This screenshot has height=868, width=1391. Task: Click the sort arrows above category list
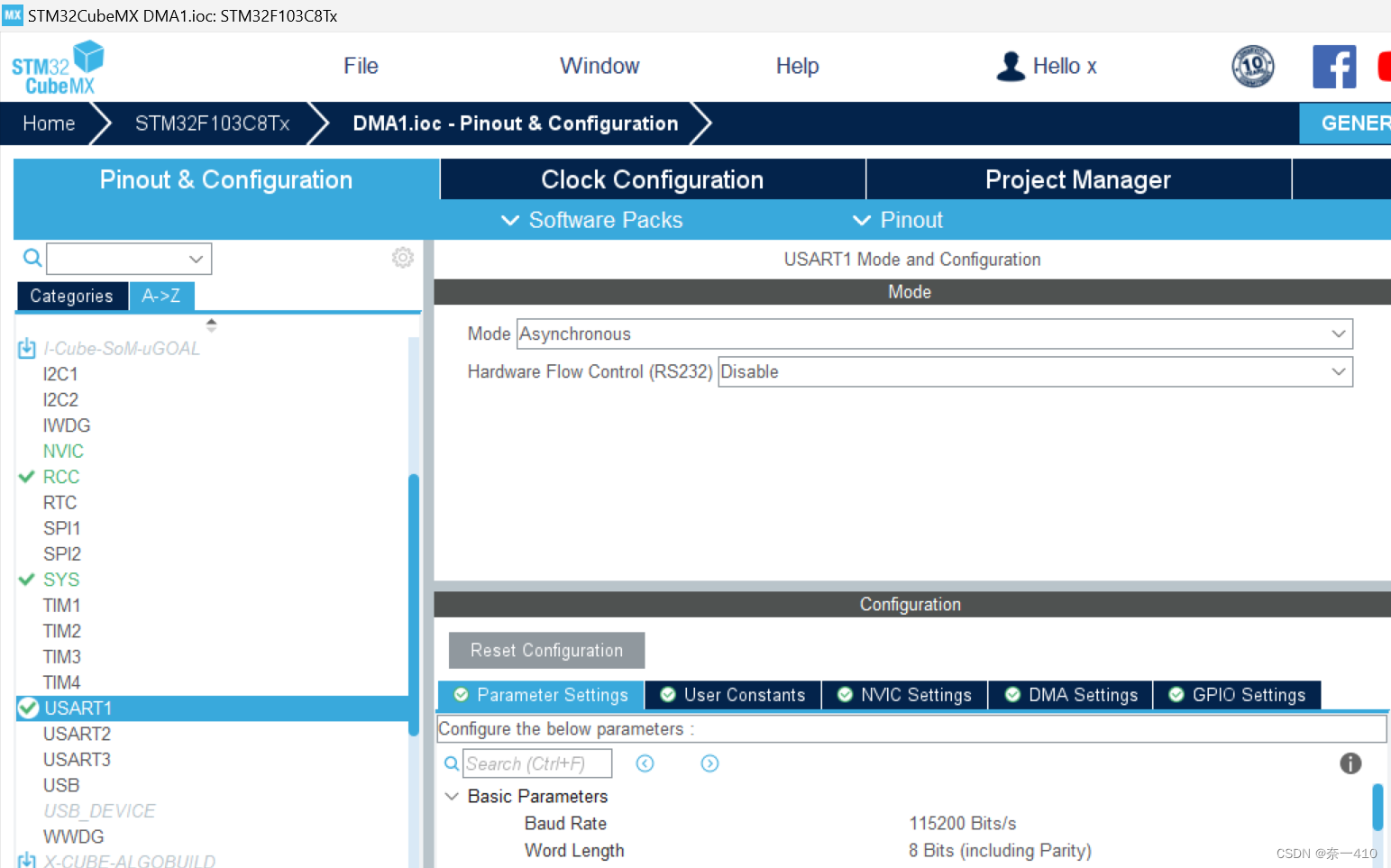211,324
